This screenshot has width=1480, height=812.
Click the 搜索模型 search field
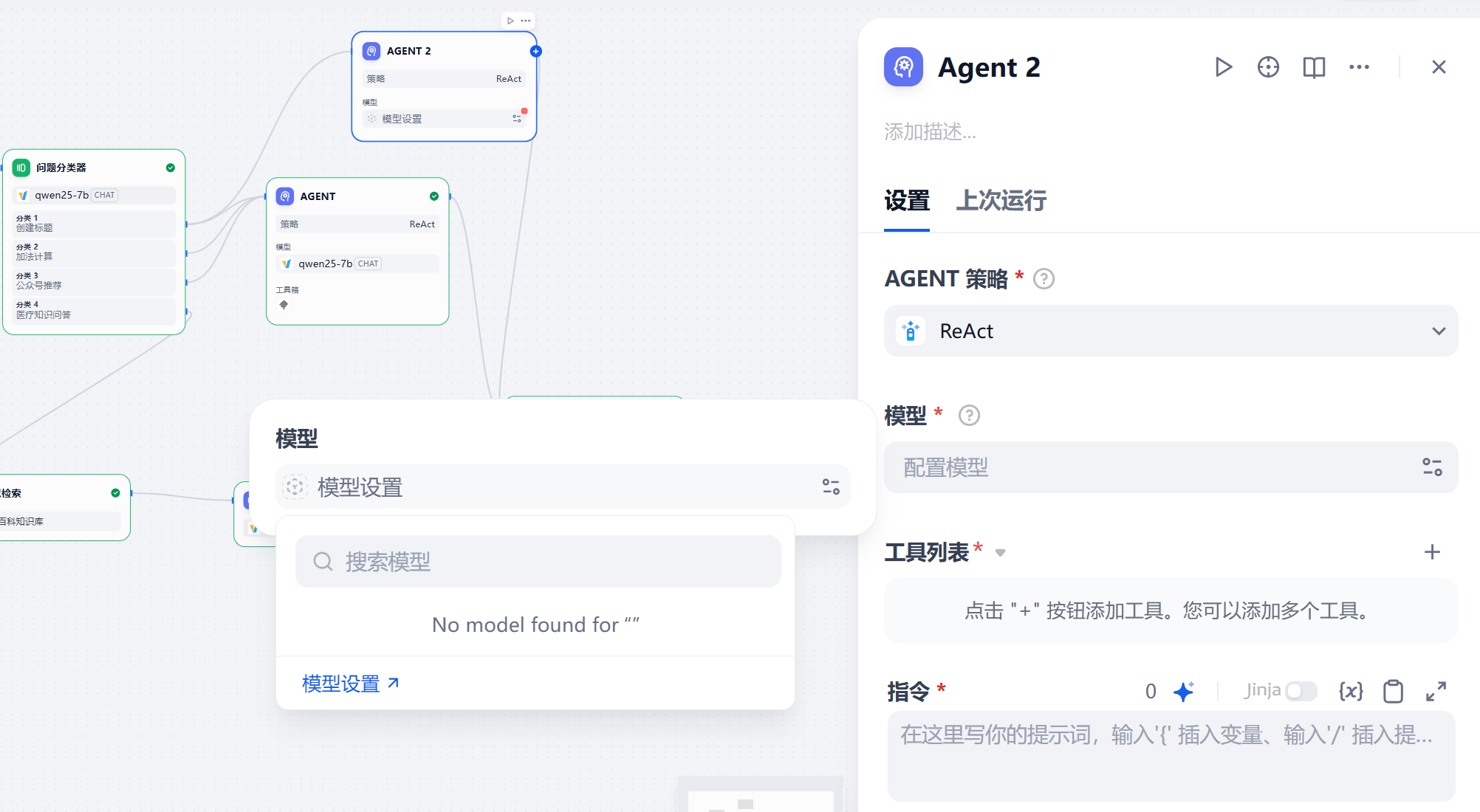point(538,561)
